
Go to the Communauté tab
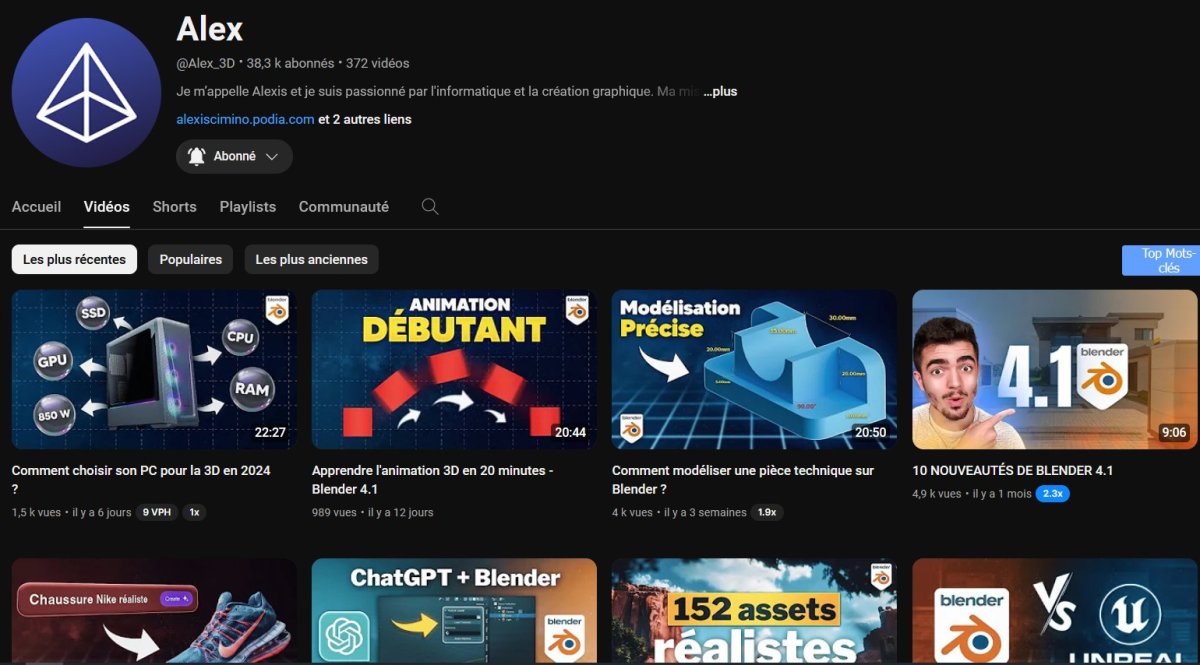(x=343, y=207)
